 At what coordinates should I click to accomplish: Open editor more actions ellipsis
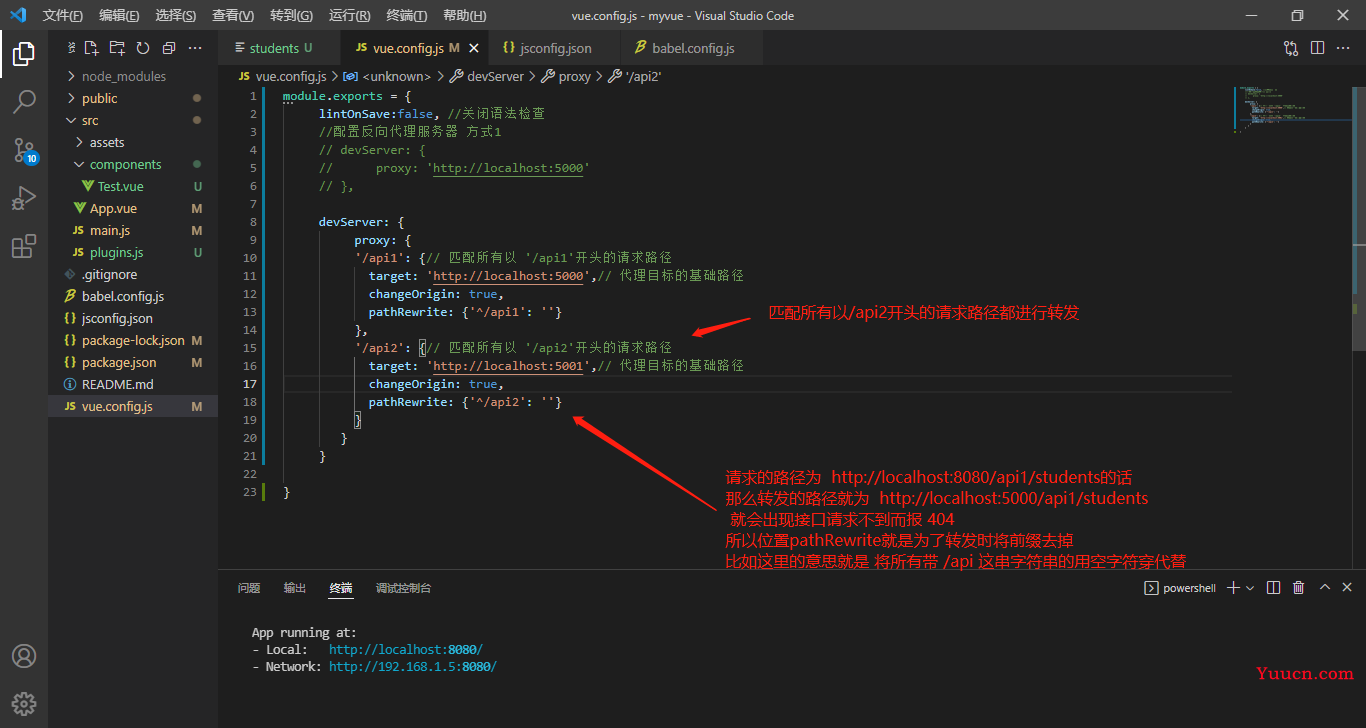(1344, 48)
